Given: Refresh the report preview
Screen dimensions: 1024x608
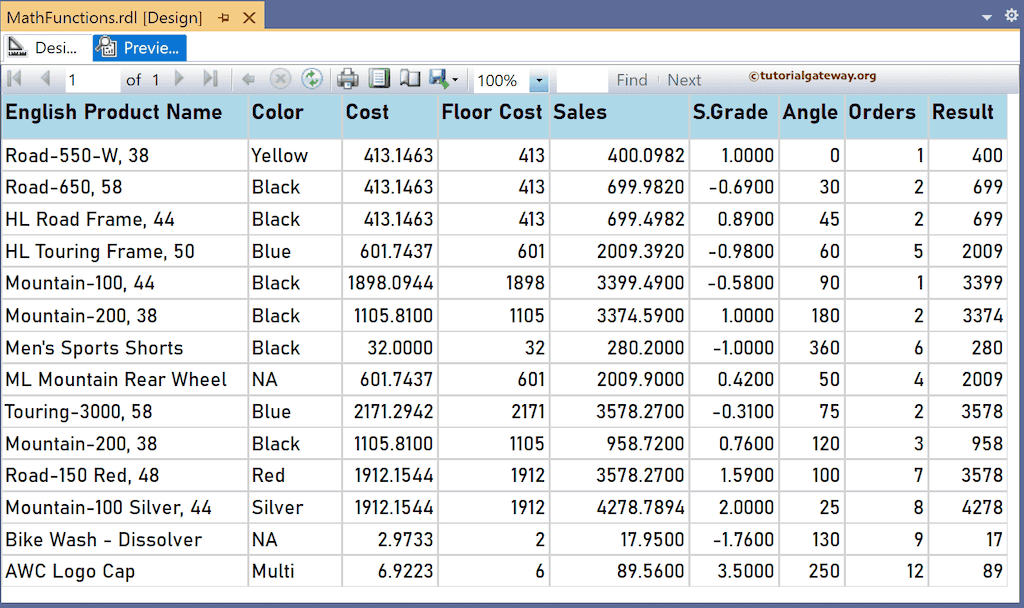Looking at the screenshot, I should click(312, 77).
